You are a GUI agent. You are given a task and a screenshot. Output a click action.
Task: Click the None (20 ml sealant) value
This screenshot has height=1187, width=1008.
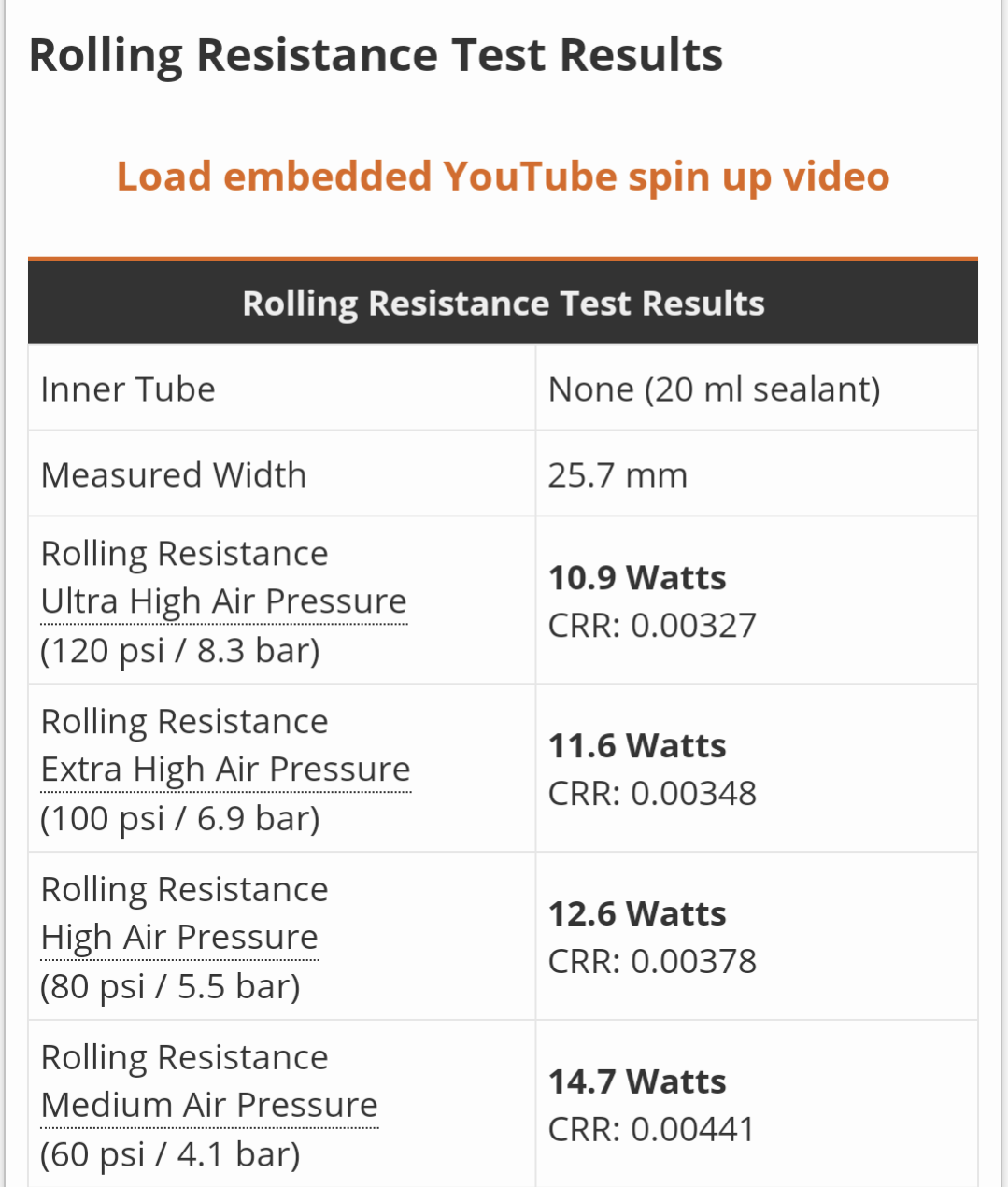point(714,389)
